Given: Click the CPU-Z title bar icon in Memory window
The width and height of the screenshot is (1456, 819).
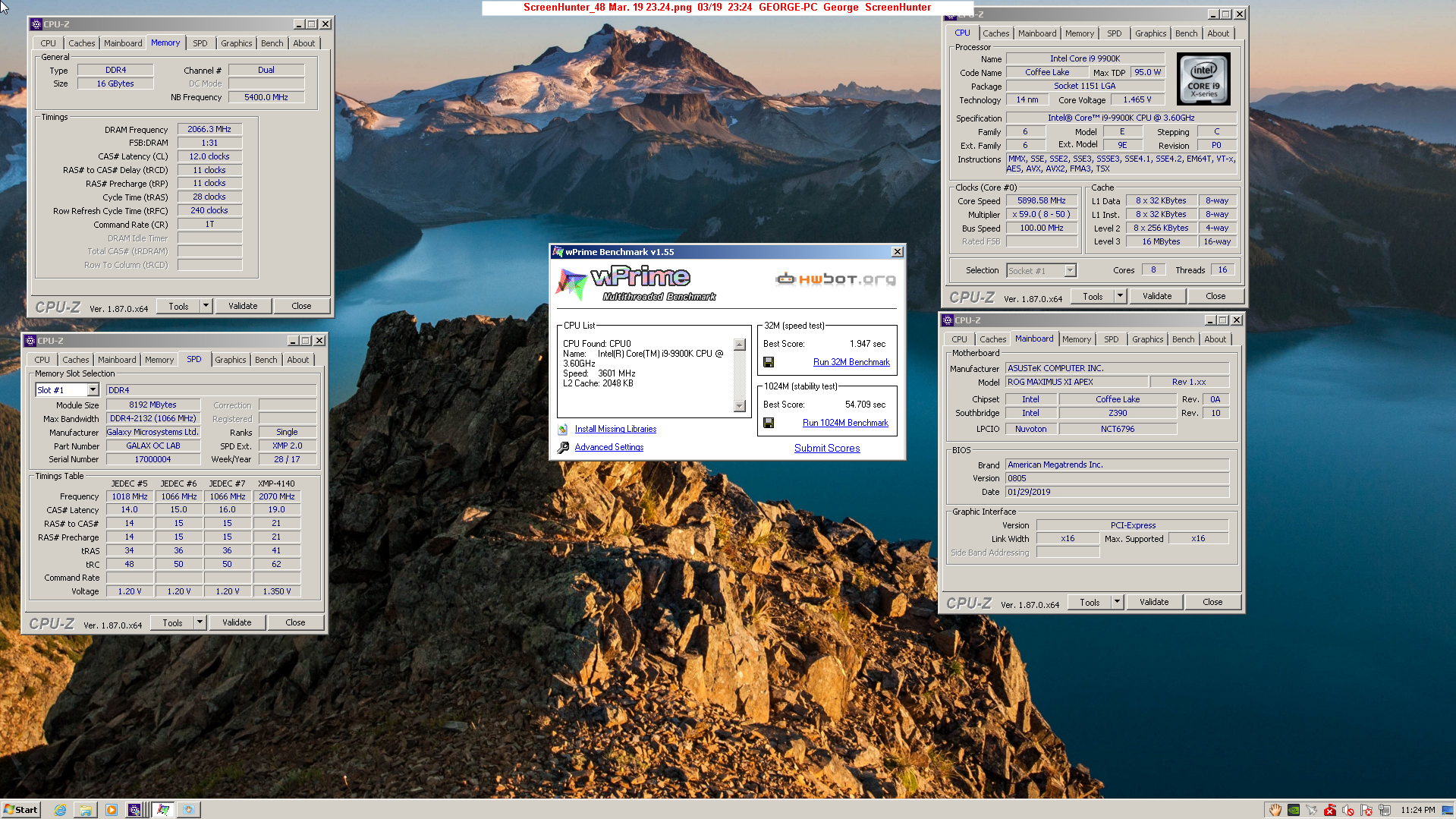Looking at the screenshot, I should 36,24.
